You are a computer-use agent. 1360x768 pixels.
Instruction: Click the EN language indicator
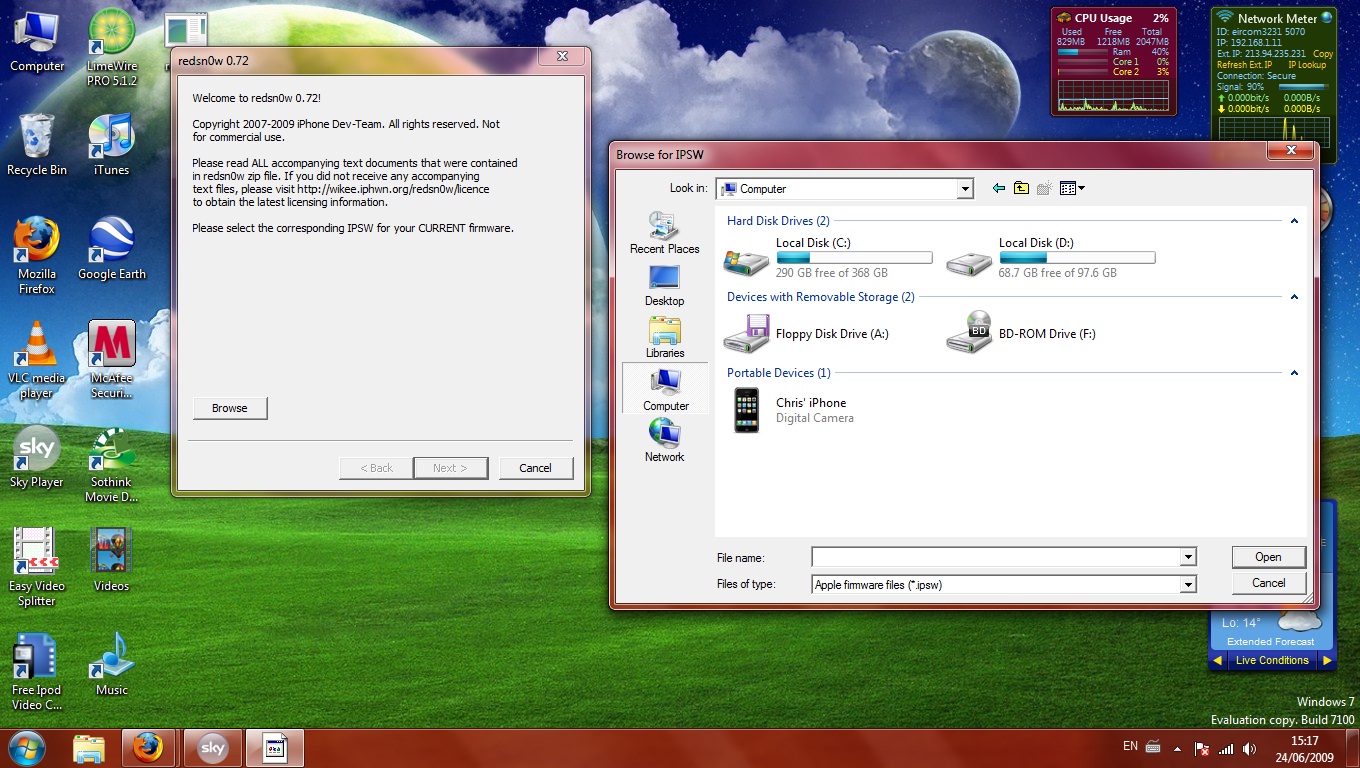[1130, 746]
